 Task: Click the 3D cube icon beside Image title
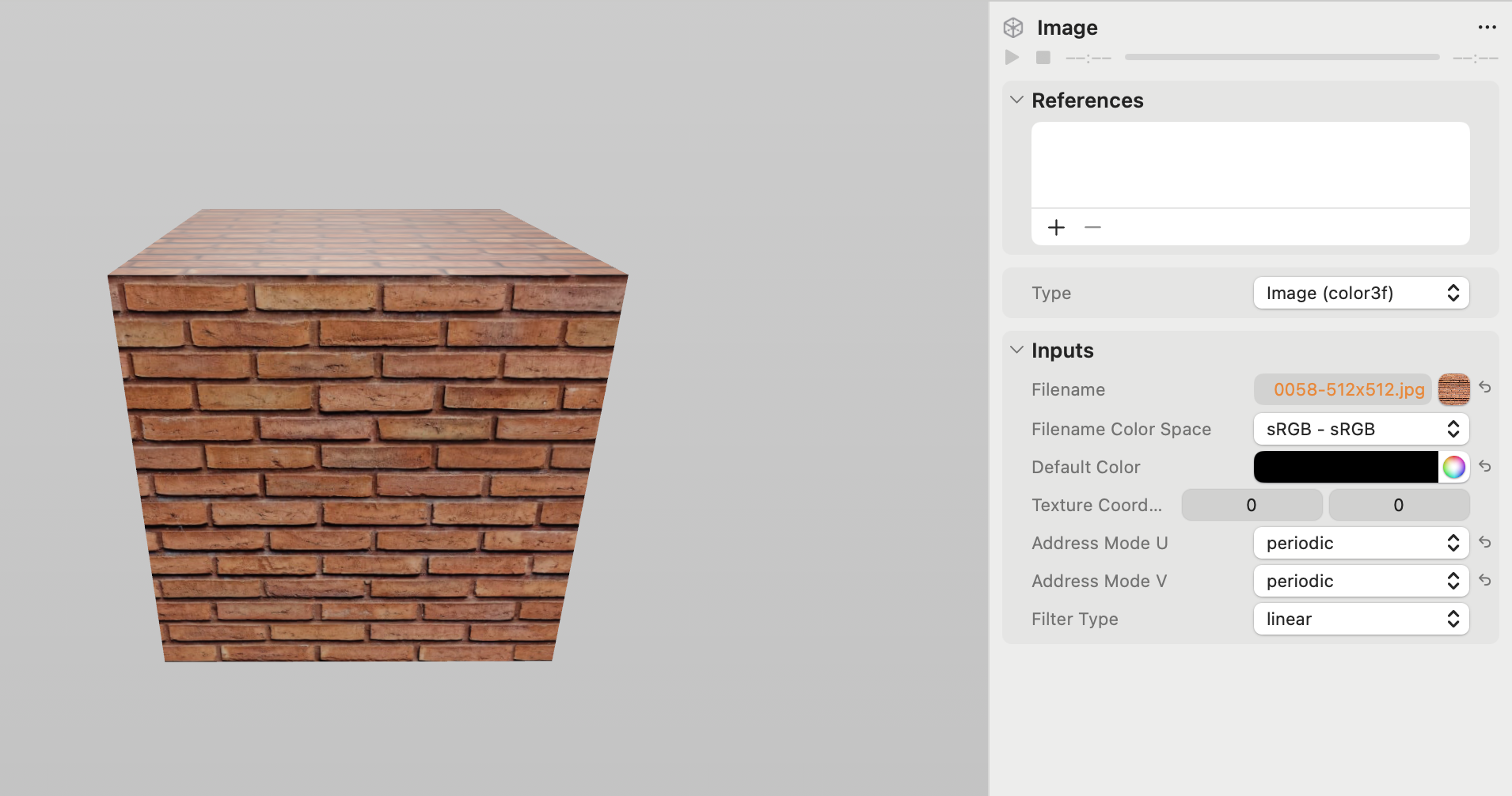pos(1014,27)
